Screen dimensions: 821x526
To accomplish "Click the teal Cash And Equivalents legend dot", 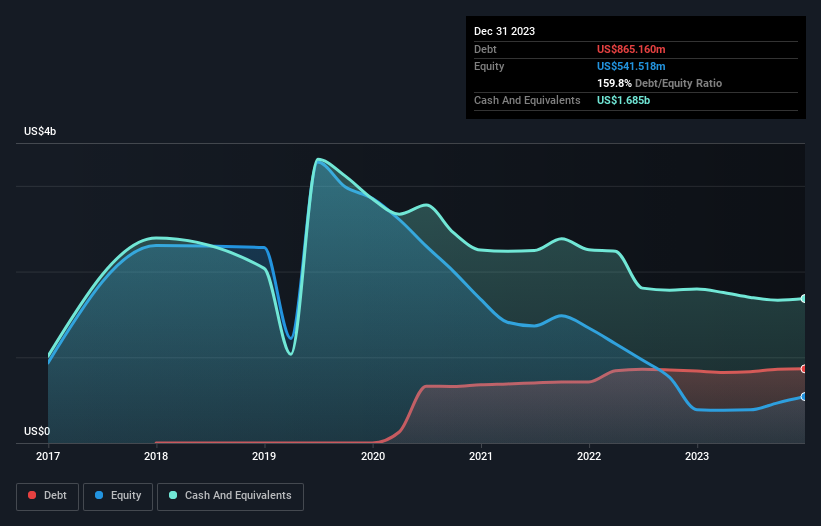I will click(173, 495).
